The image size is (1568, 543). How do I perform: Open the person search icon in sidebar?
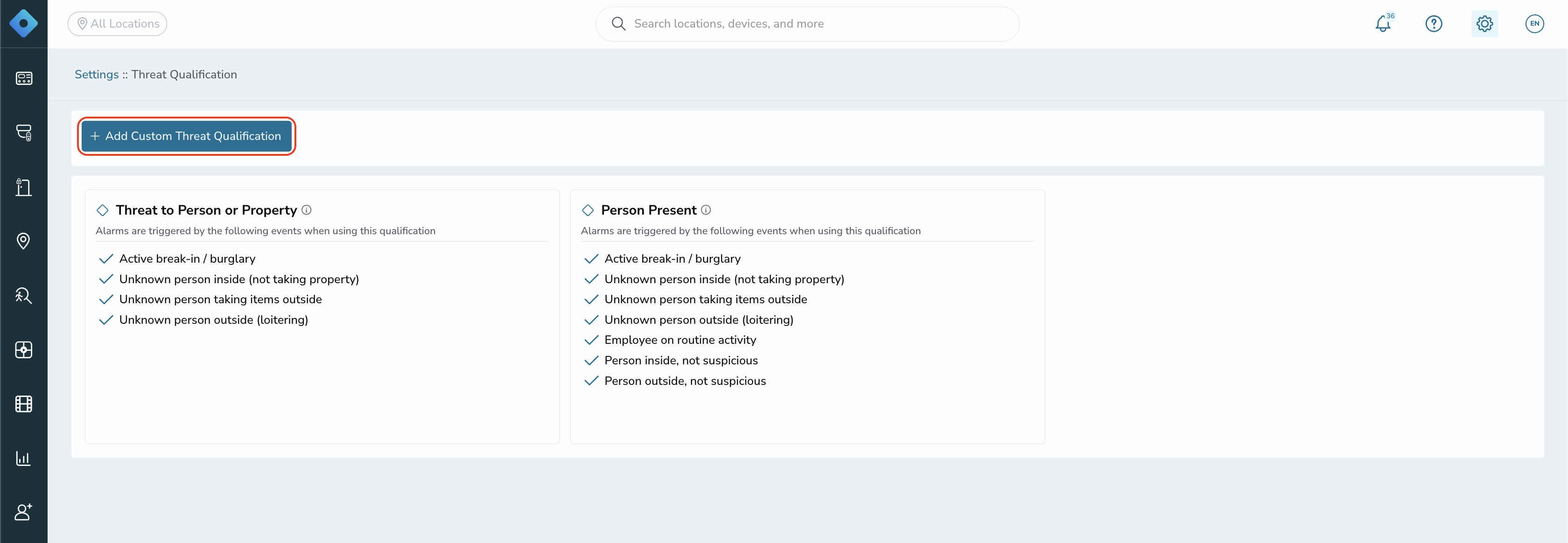tap(24, 295)
